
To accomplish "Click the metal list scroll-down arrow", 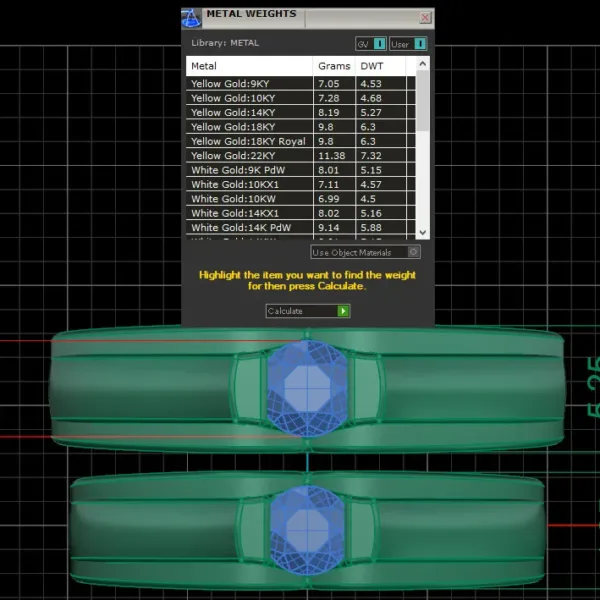I will pos(422,233).
